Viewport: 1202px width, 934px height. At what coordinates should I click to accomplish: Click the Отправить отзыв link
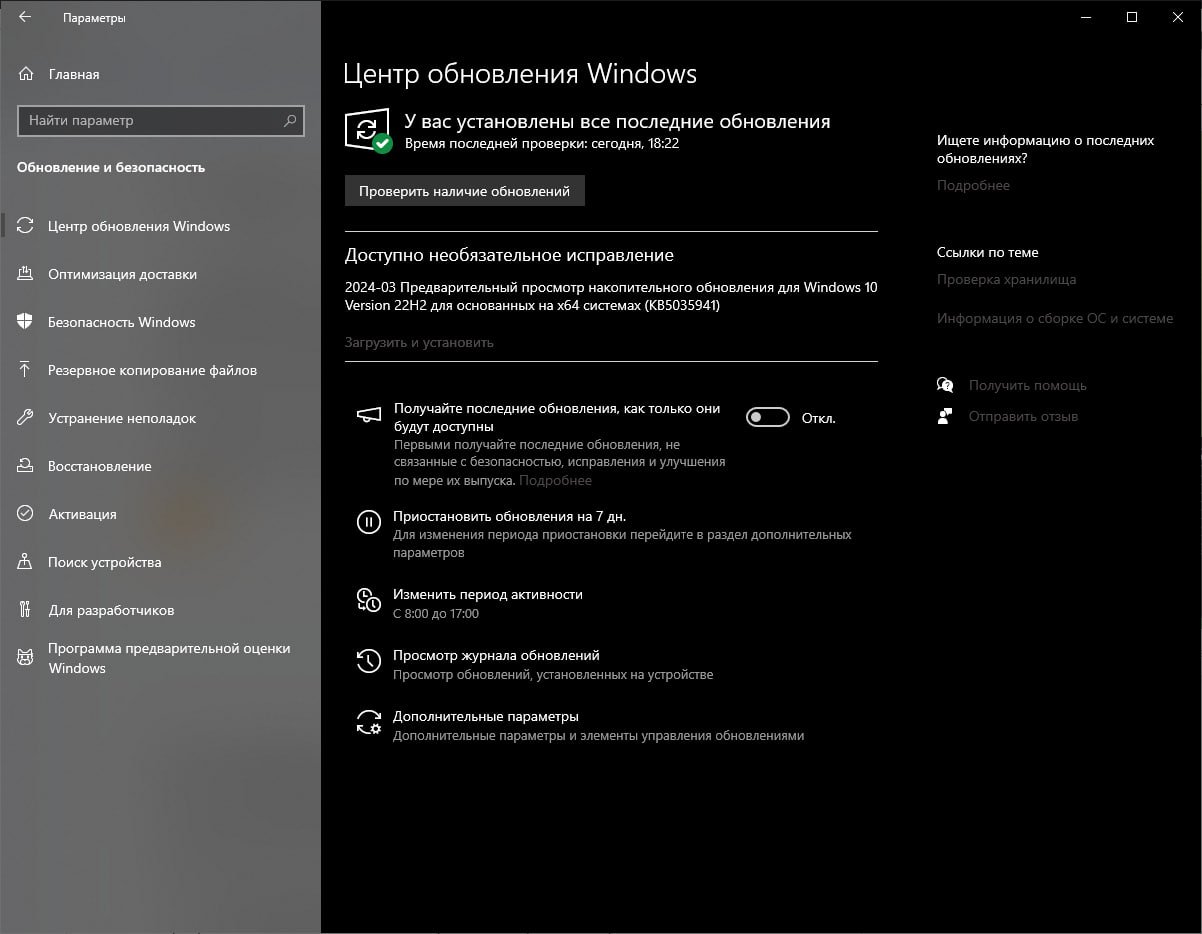pos(1023,416)
